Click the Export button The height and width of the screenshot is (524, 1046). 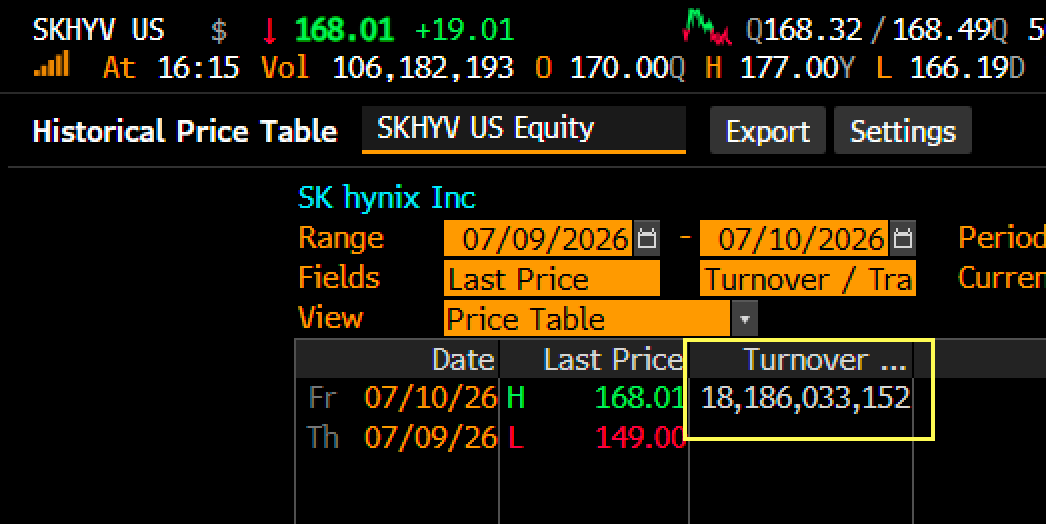point(768,130)
